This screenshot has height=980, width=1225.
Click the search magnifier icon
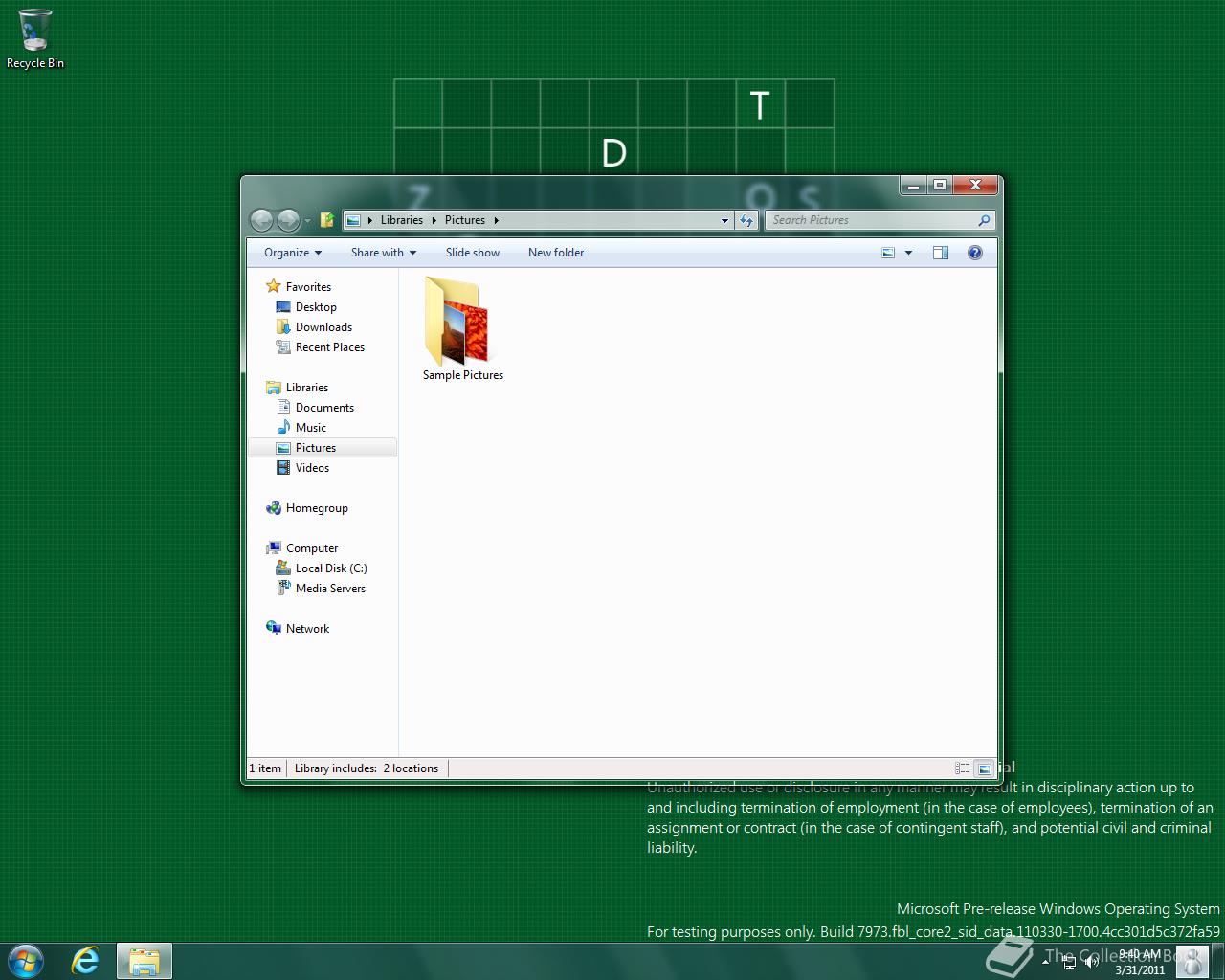(x=984, y=220)
